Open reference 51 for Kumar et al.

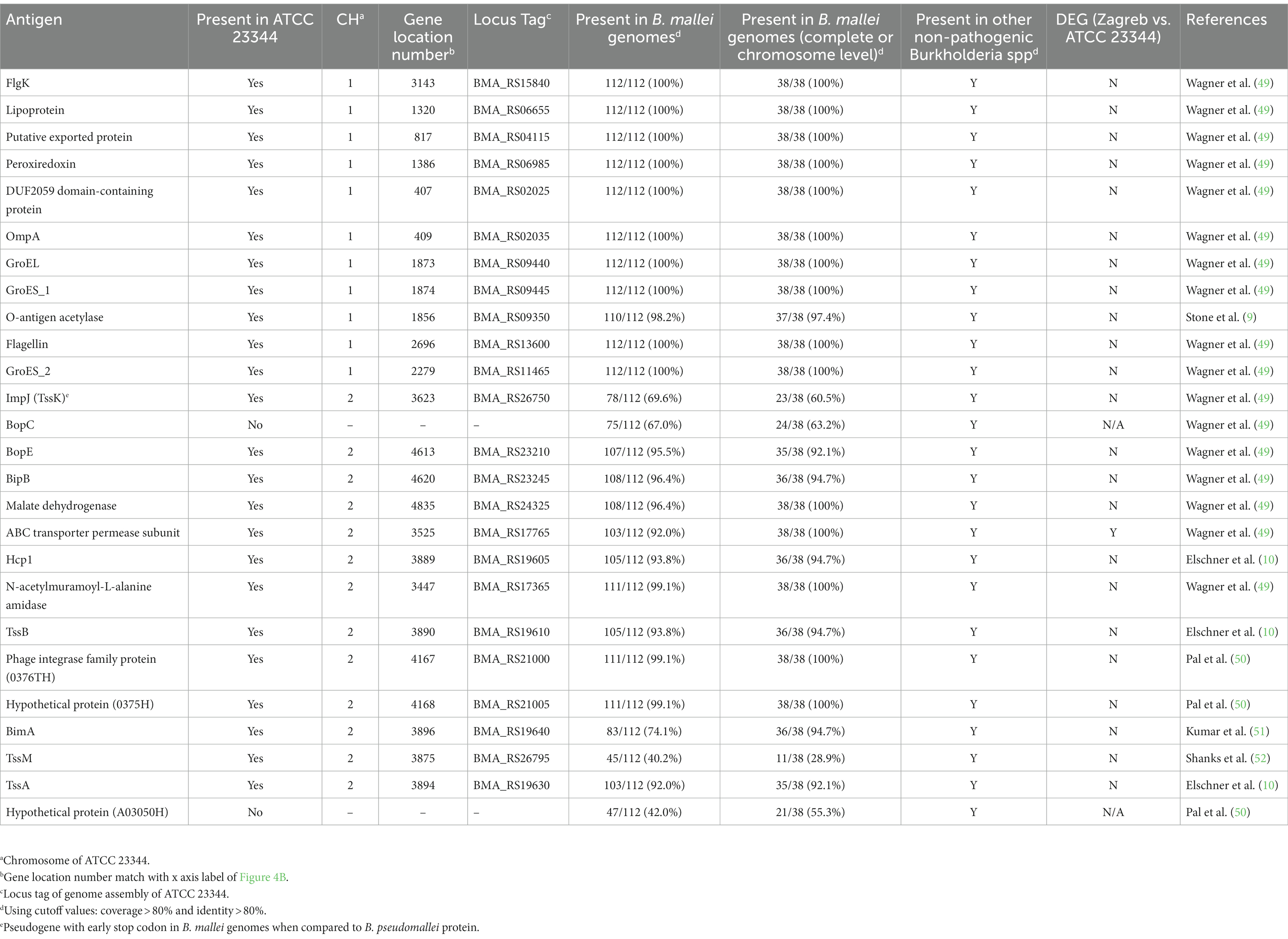tap(1259, 731)
